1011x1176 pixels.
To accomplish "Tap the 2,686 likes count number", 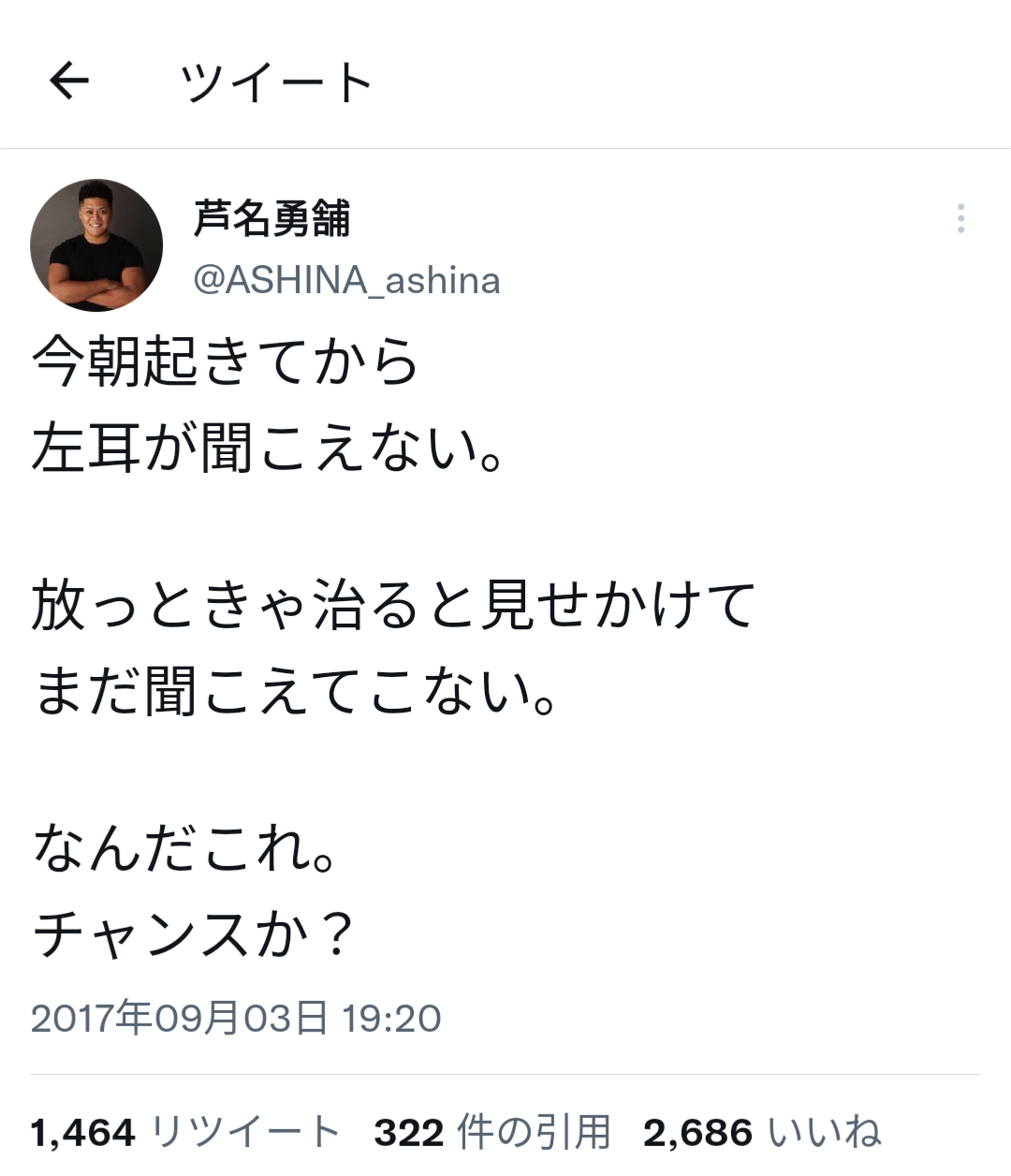I will (x=698, y=1133).
